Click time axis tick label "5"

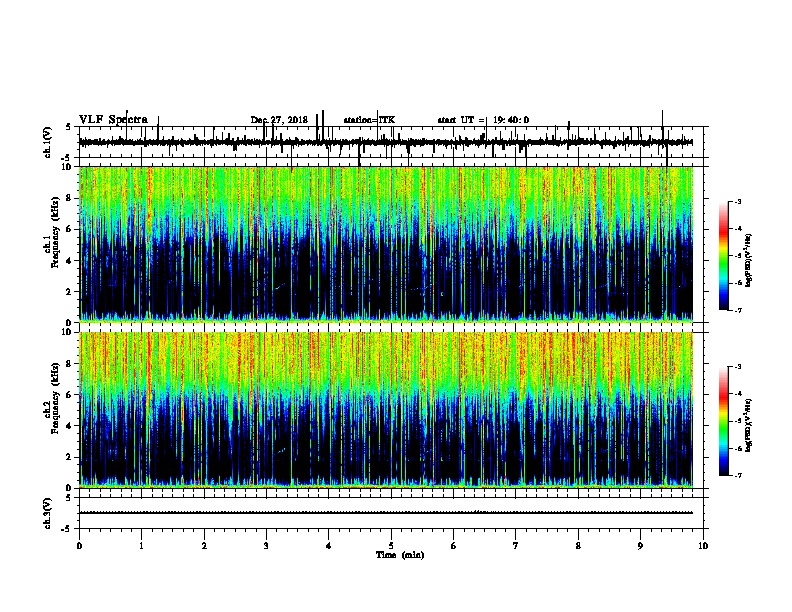[391, 546]
